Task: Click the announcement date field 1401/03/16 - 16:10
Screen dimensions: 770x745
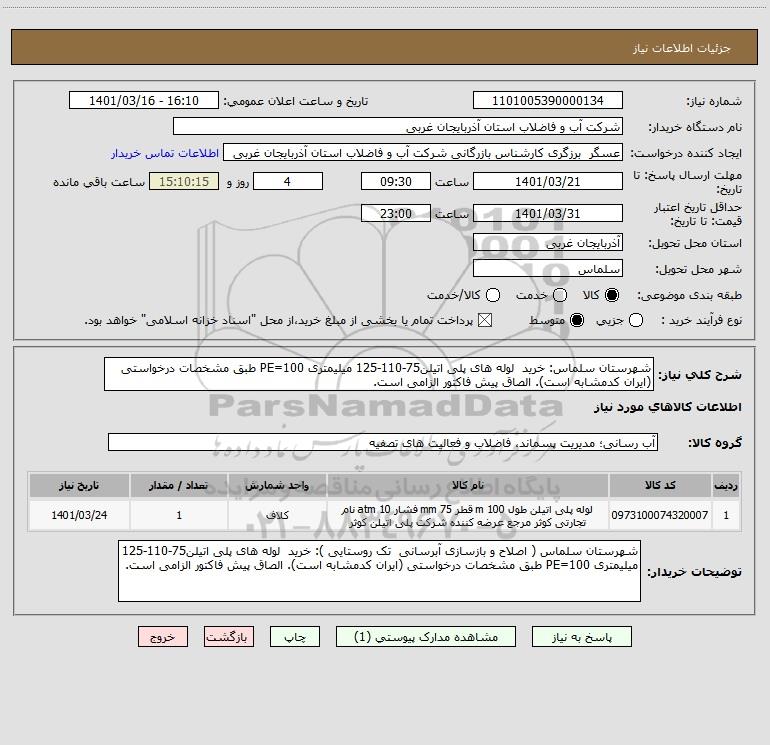Action: pyautogui.click(x=144, y=101)
